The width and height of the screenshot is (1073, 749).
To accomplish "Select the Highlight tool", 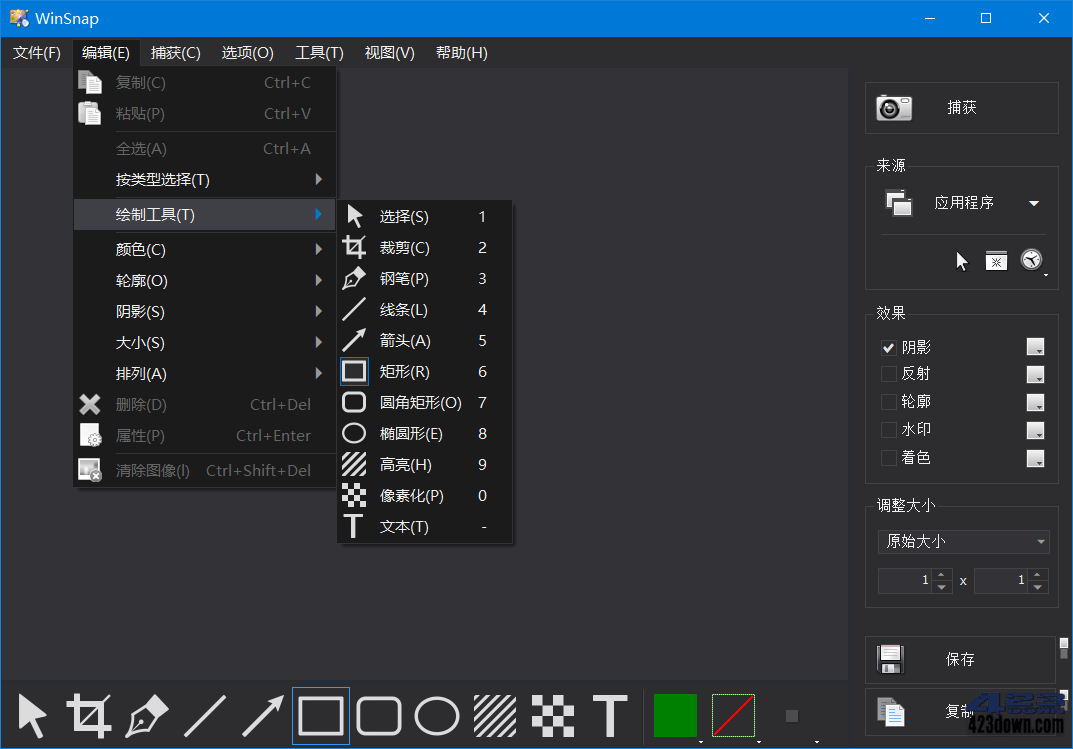I will click(494, 715).
